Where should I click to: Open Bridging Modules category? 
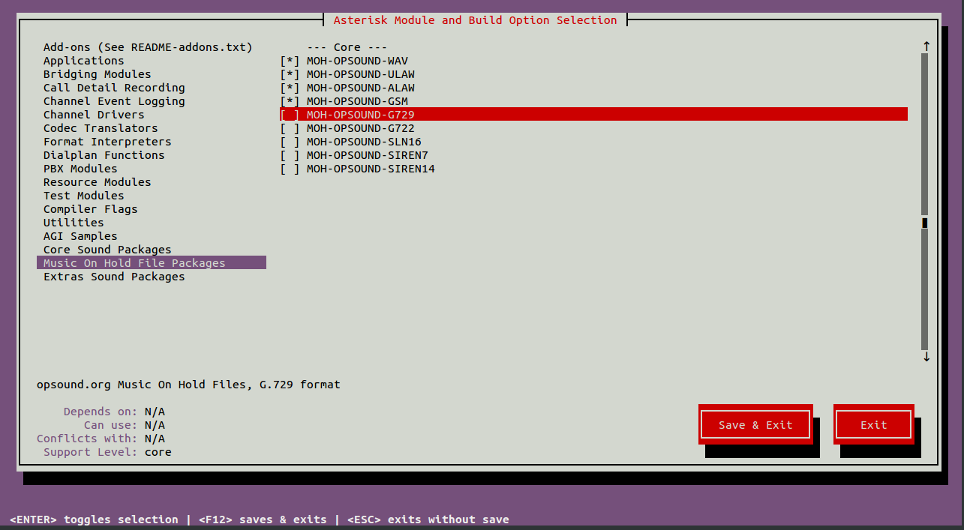97,74
